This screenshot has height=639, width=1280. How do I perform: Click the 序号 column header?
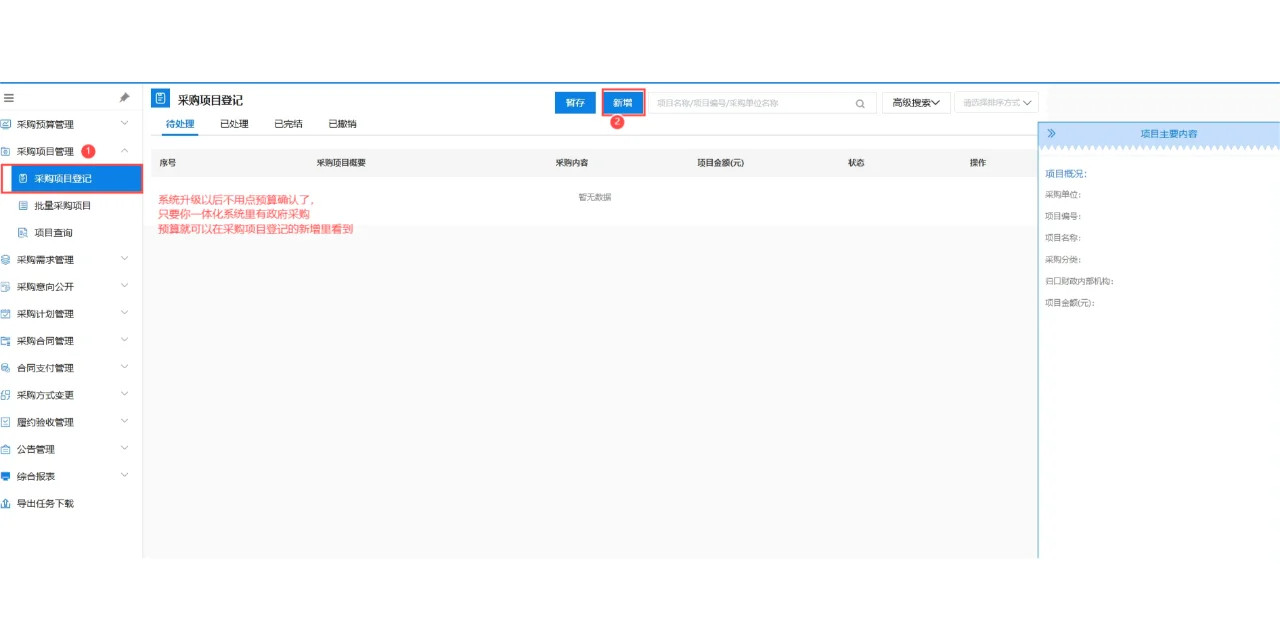click(168, 163)
